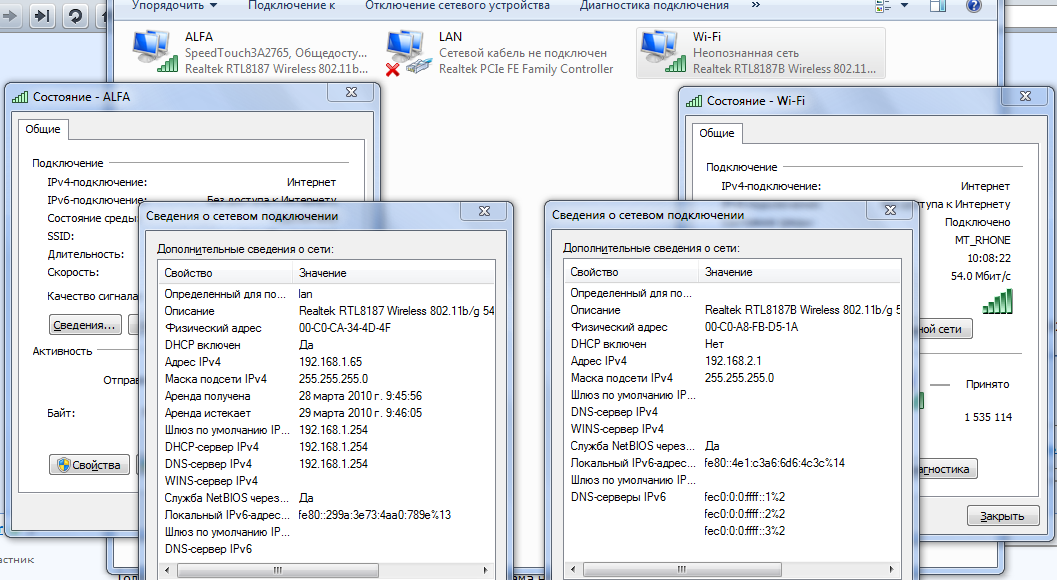Close the right Сведения о сетевом подключении dialog
The width and height of the screenshot is (1057, 580).
[x=890, y=210]
